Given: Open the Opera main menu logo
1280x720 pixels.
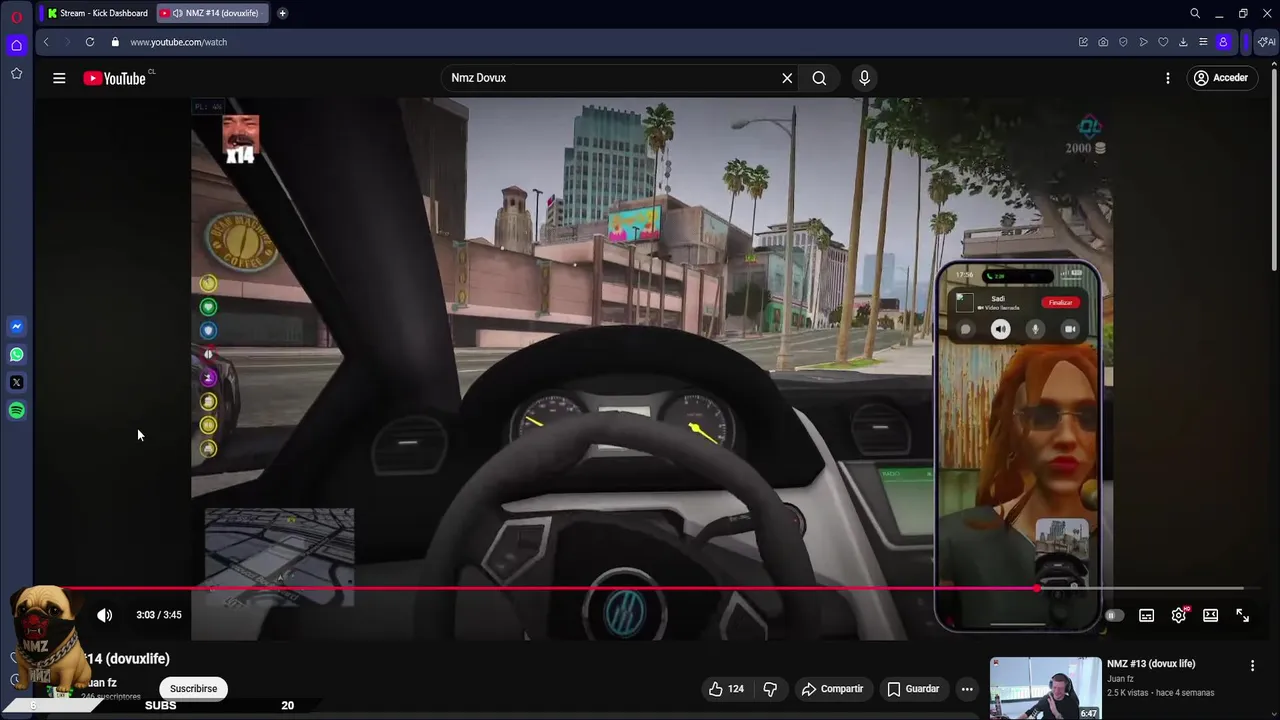Looking at the screenshot, I should point(16,17).
